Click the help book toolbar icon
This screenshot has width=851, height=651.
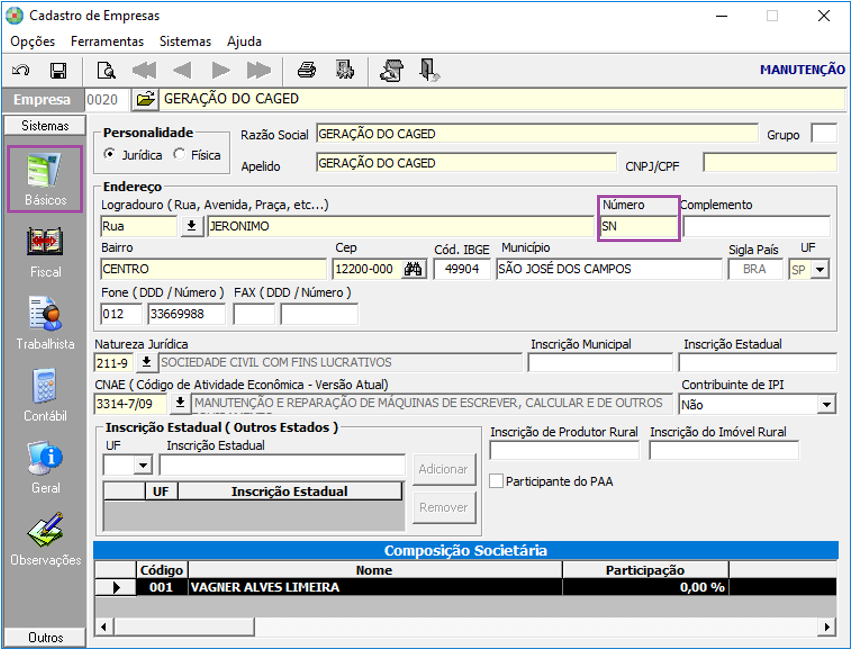[392, 71]
